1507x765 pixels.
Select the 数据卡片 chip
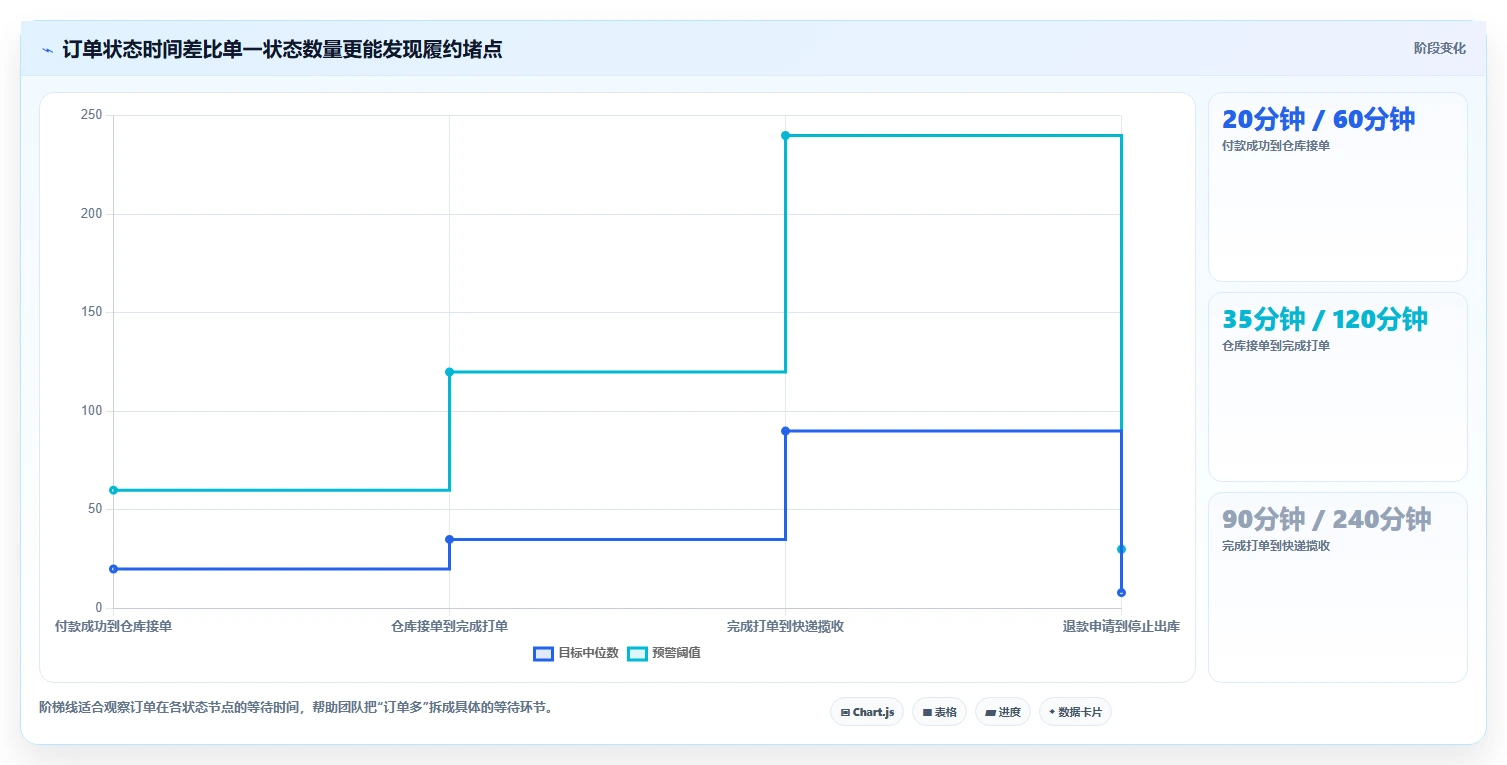[1075, 712]
